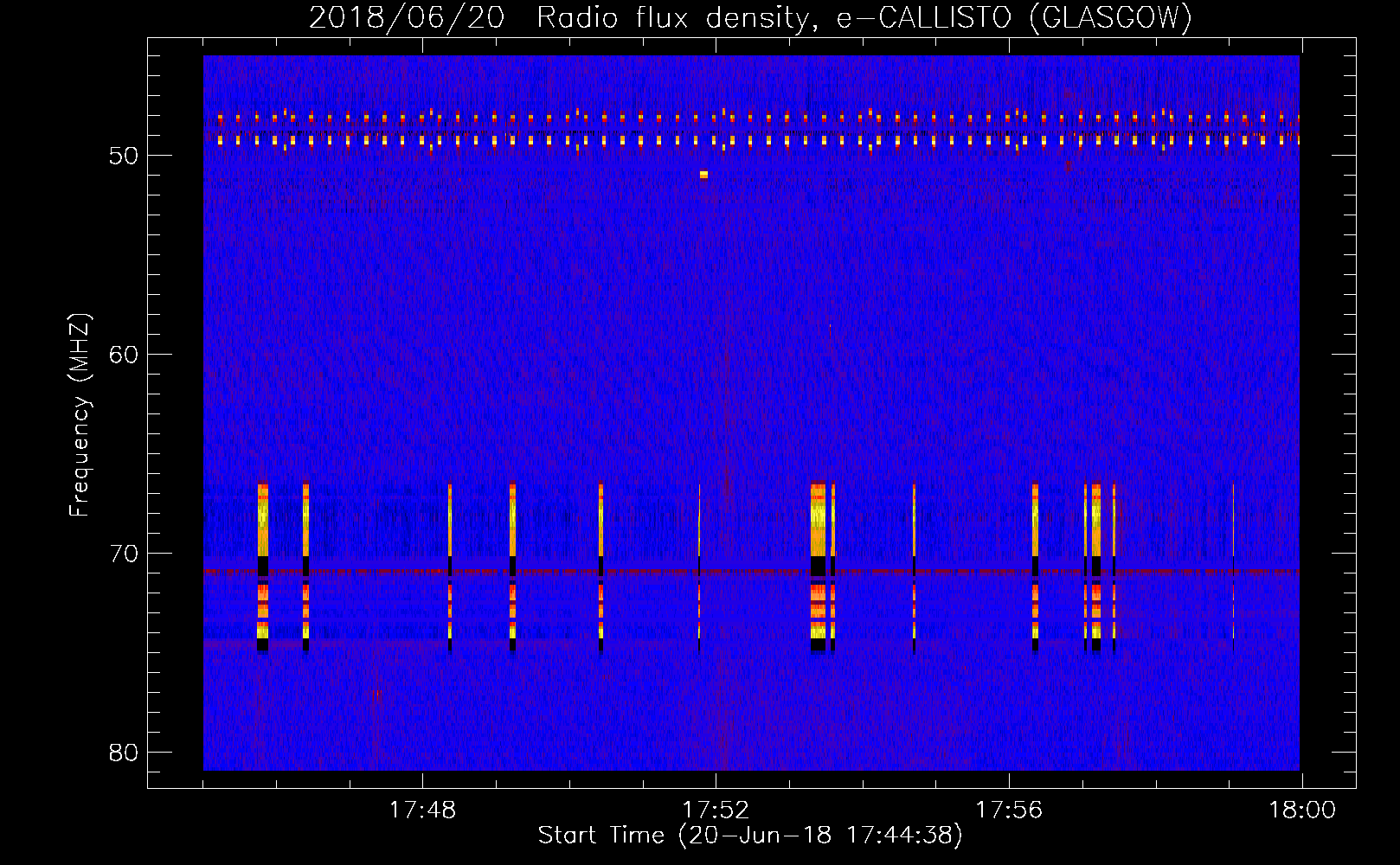Click the 17:52 time tick label
The width and height of the screenshot is (1400, 865).
point(716,811)
